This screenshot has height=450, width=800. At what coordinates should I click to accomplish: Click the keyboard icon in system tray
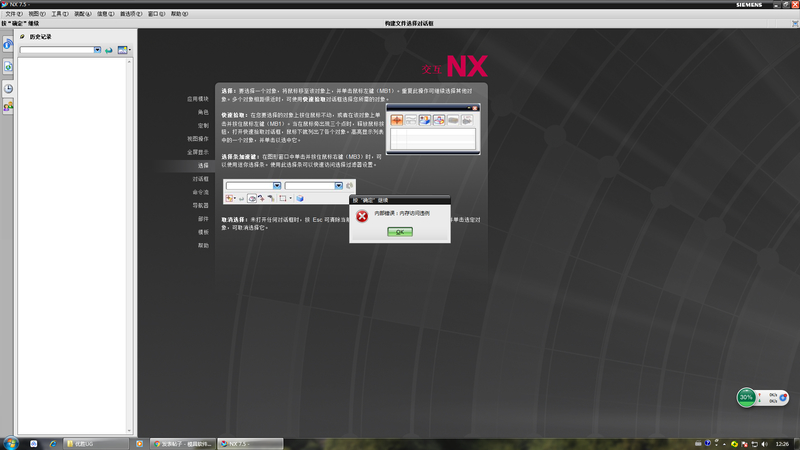pyautogui.click(x=698, y=443)
